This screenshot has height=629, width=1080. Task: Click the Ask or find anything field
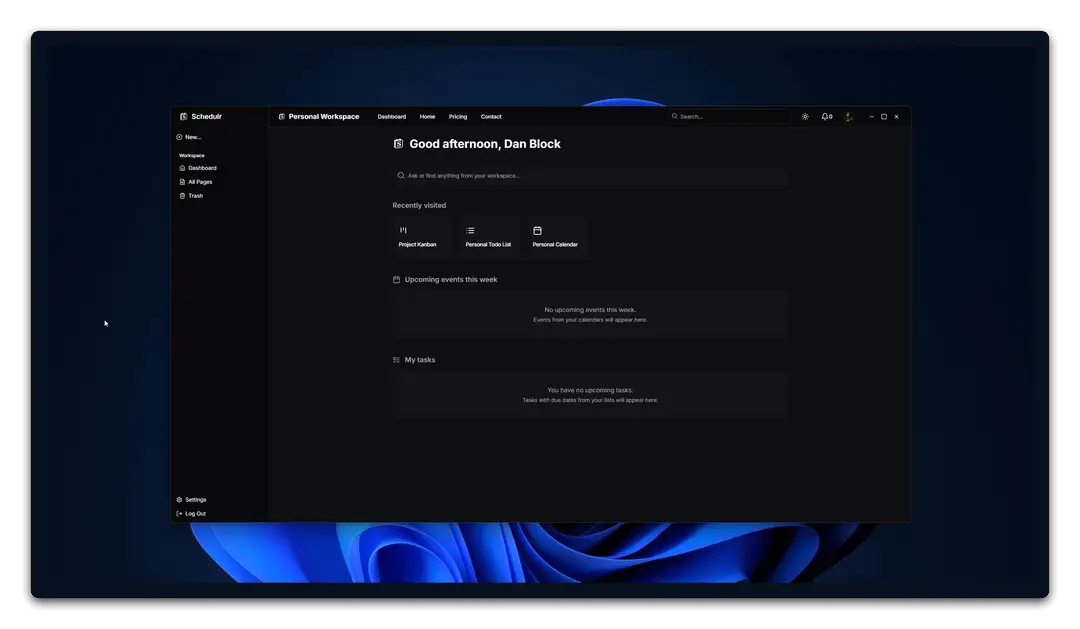(590, 176)
